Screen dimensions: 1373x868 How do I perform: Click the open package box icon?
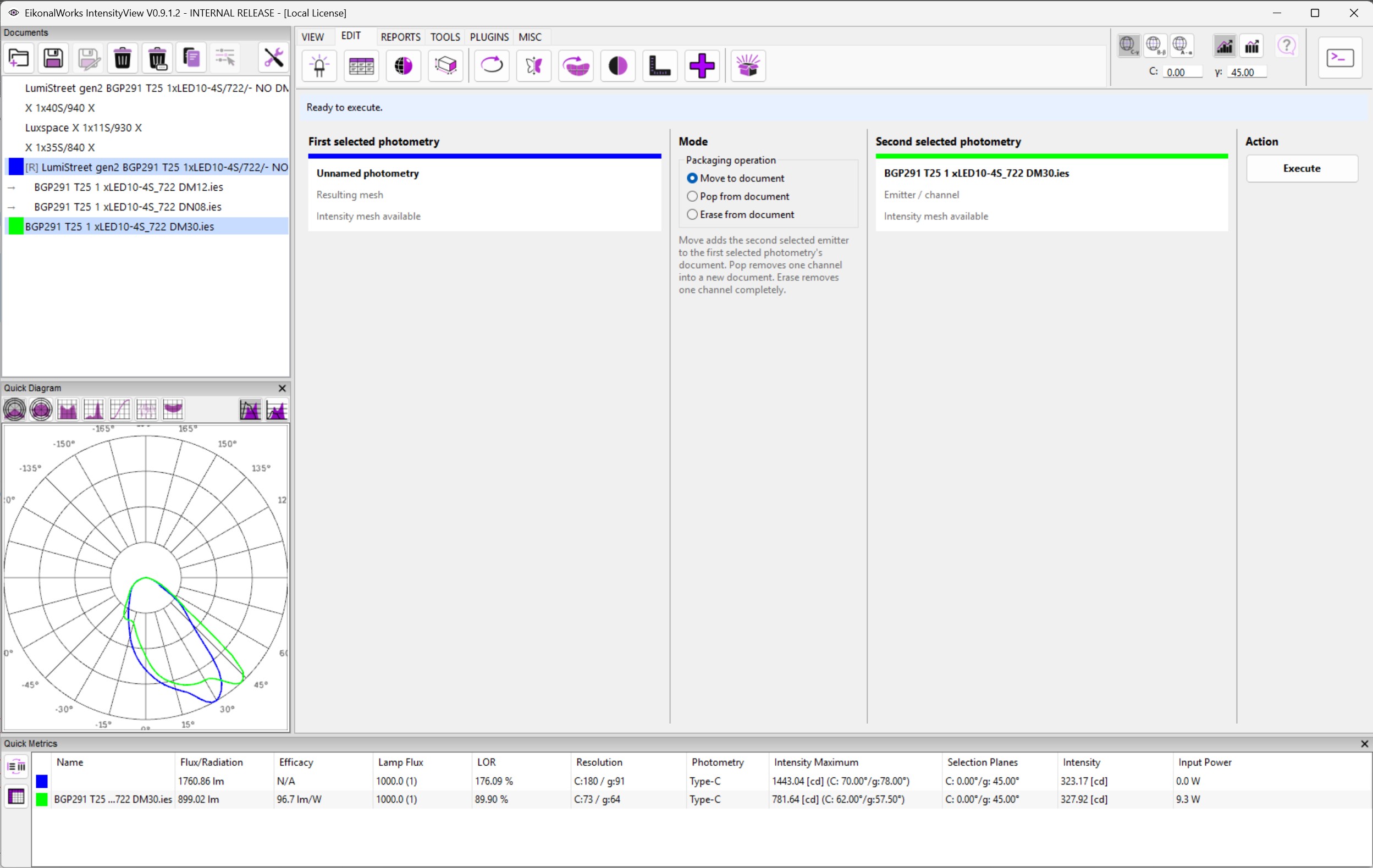pos(748,66)
